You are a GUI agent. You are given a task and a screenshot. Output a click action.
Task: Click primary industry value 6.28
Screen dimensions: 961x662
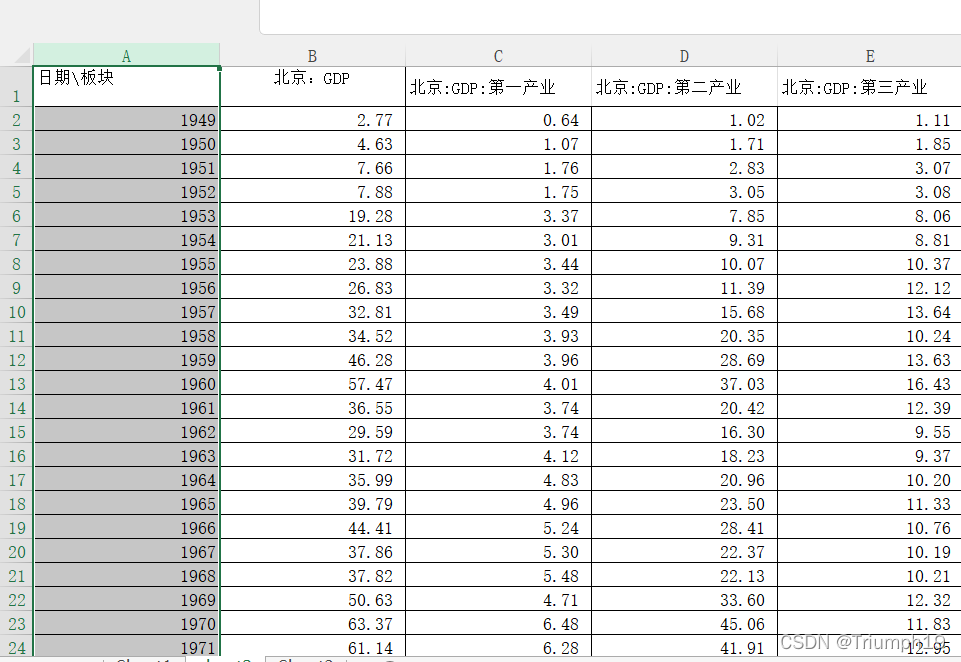click(498, 647)
